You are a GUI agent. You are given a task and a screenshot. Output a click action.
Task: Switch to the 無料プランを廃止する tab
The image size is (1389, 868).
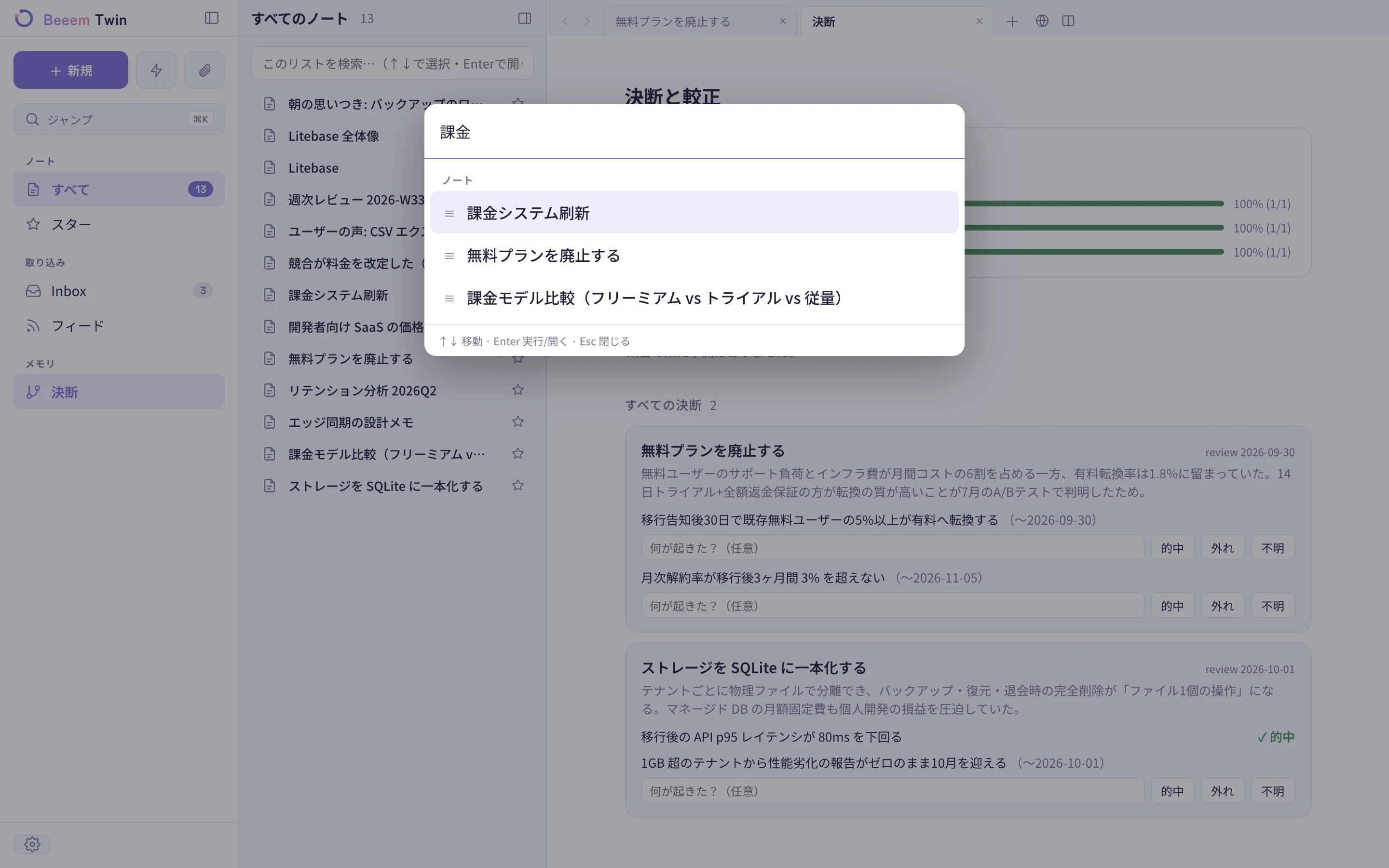(x=700, y=21)
